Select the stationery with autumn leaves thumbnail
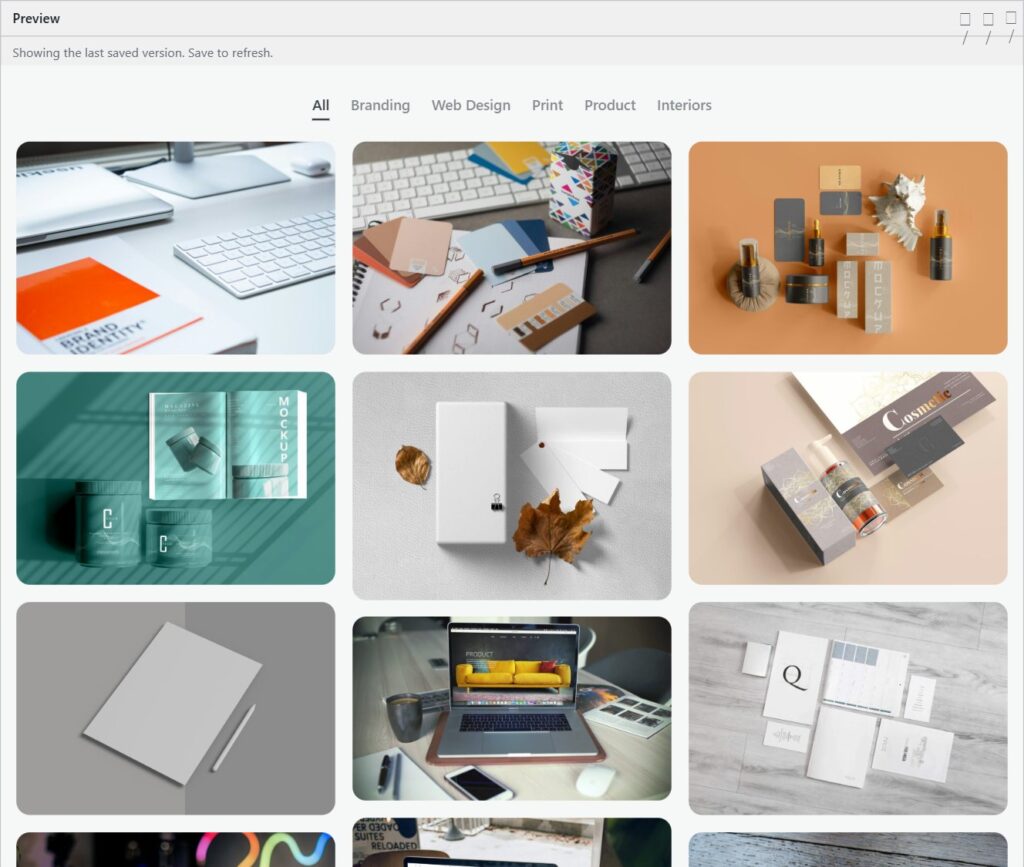Viewport: 1024px width, 867px height. point(512,486)
